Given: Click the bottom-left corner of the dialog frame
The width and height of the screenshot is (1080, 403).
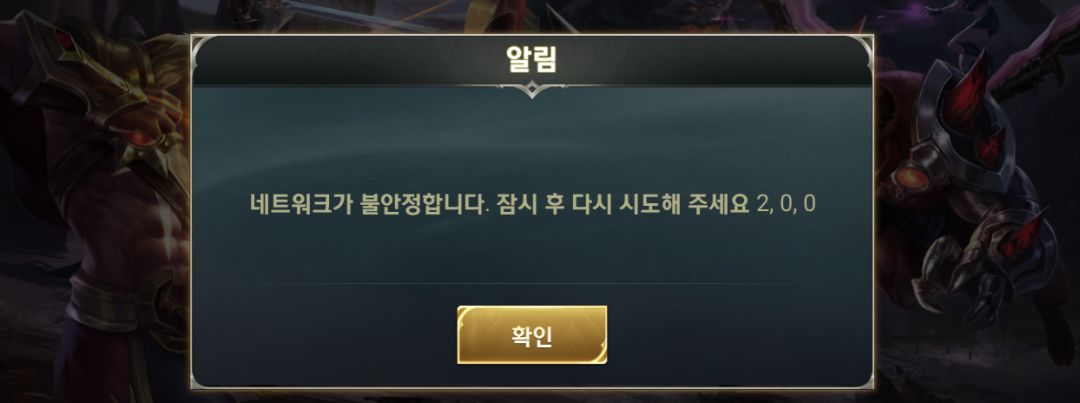Looking at the screenshot, I should click(x=200, y=380).
